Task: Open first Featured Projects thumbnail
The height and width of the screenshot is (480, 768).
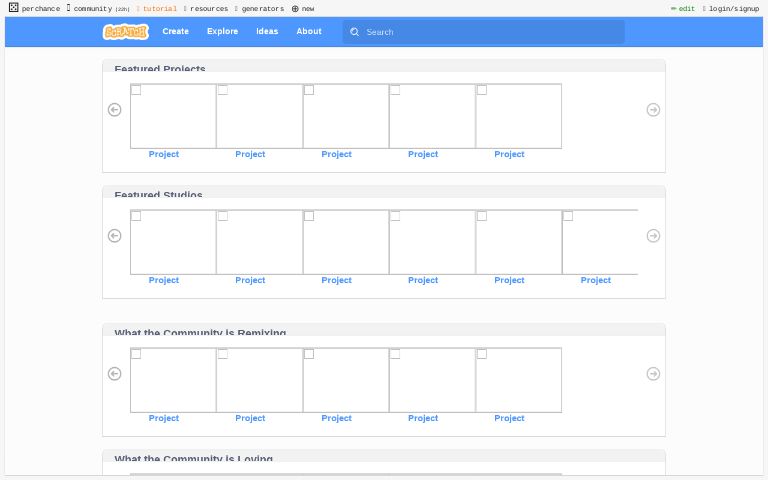Action: pyautogui.click(x=173, y=116)
